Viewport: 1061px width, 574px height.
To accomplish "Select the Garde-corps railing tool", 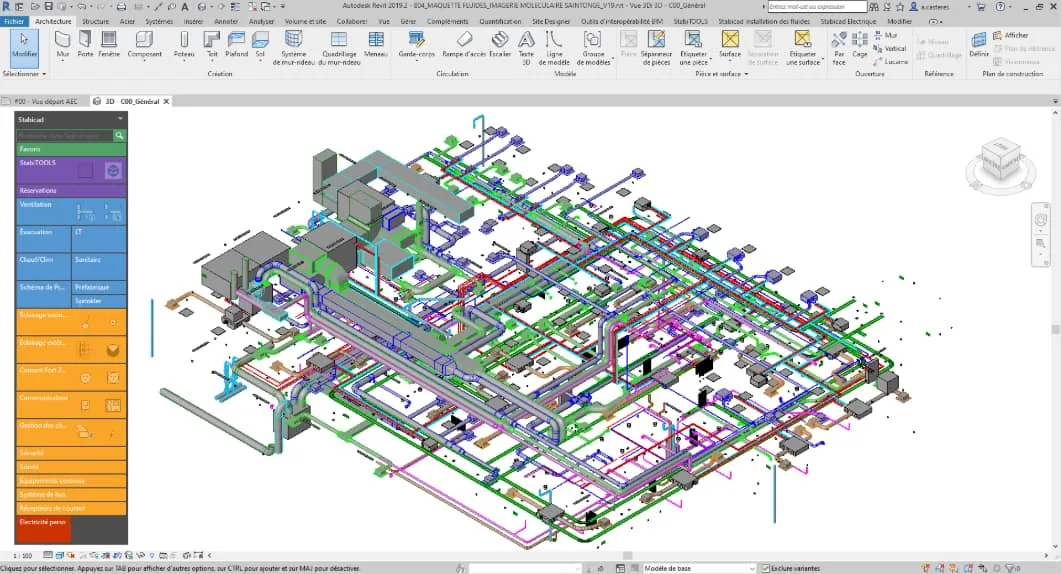I will pyautogui.click(x=417, y=45).
